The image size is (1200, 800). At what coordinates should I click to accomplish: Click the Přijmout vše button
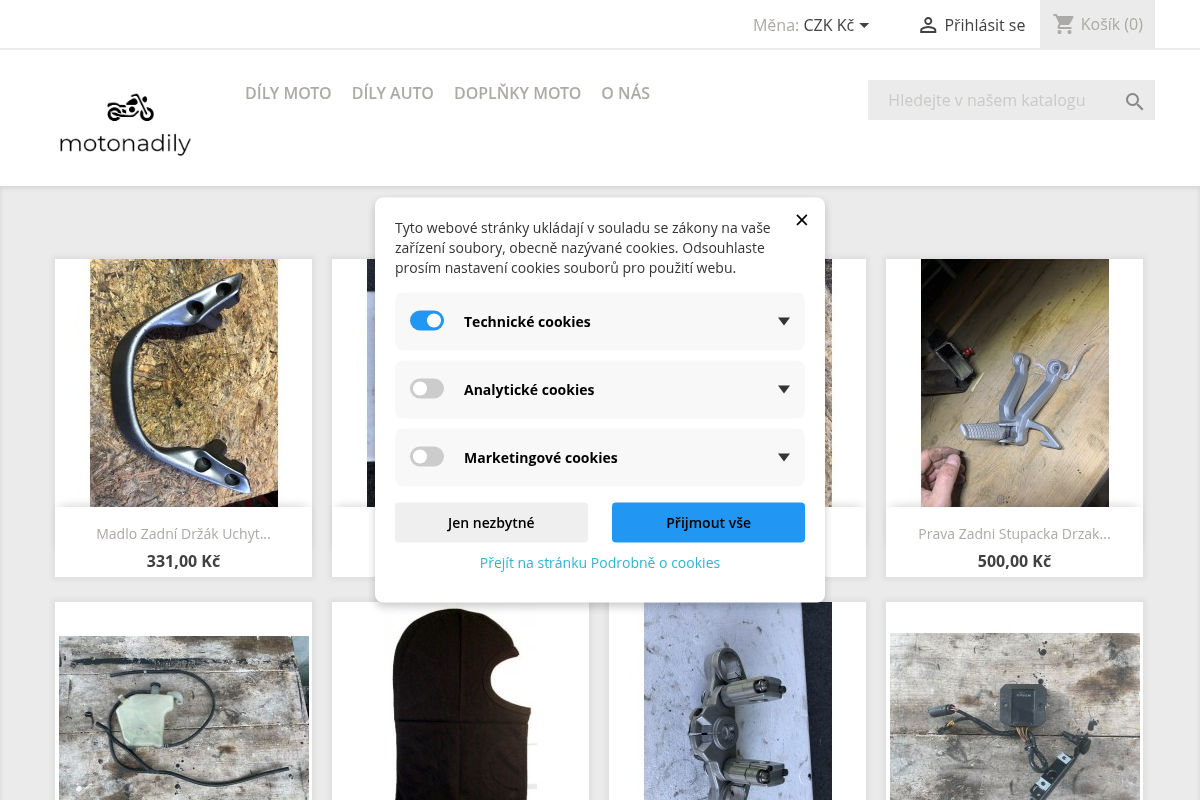(x=708, y=522)
